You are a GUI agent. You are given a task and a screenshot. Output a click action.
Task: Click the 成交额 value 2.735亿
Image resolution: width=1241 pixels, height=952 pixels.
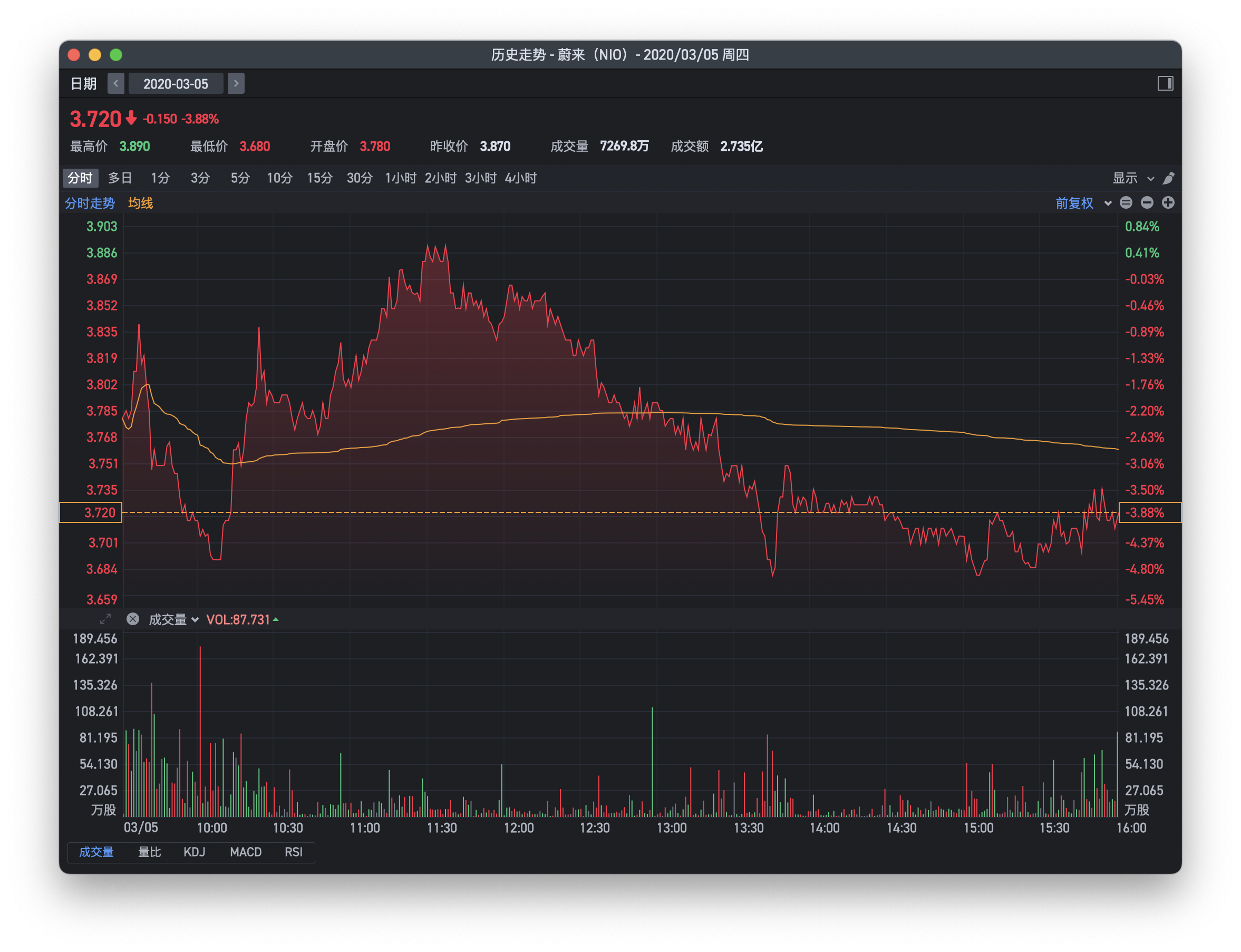point(741,146)
